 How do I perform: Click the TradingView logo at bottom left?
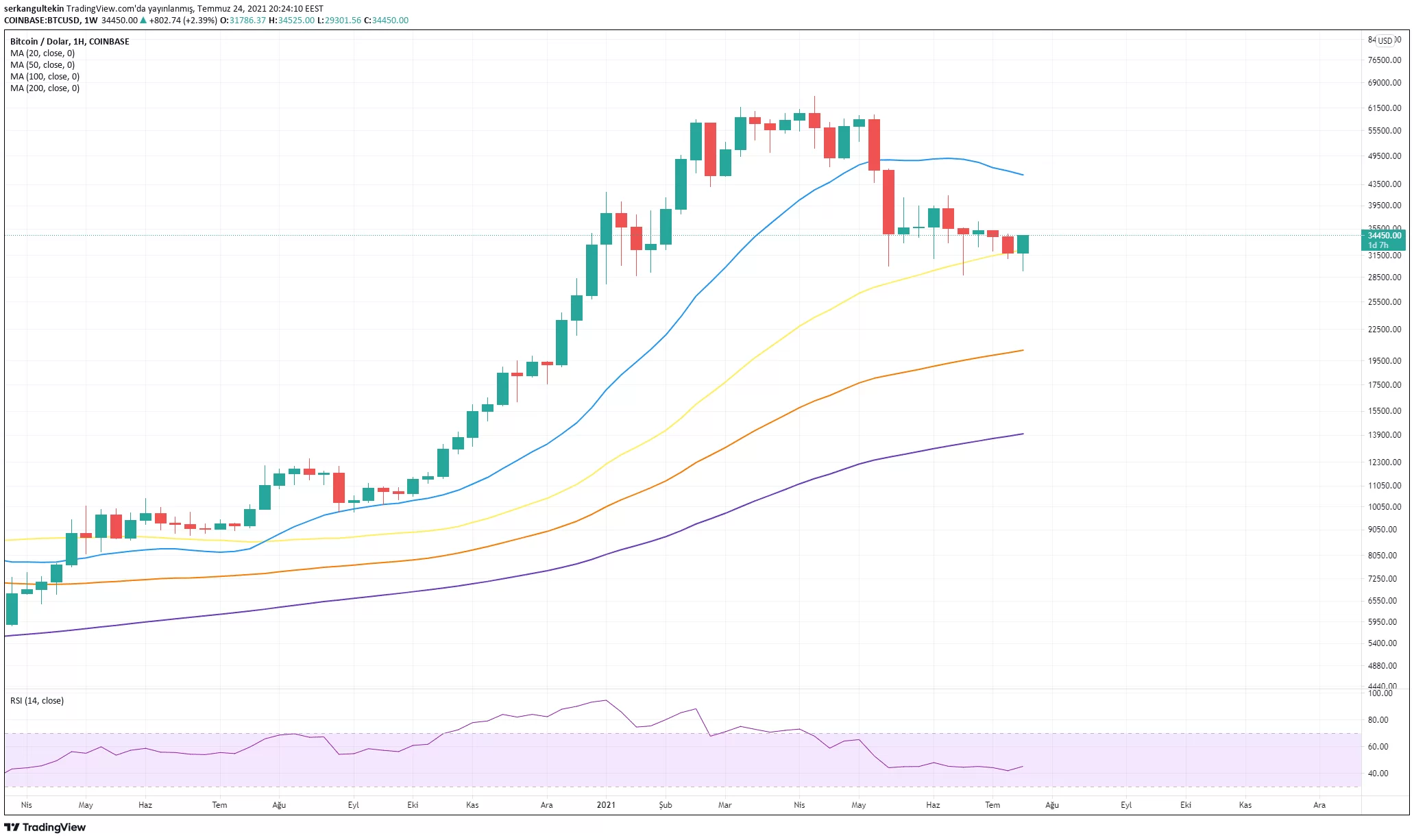tap(45, 827)
